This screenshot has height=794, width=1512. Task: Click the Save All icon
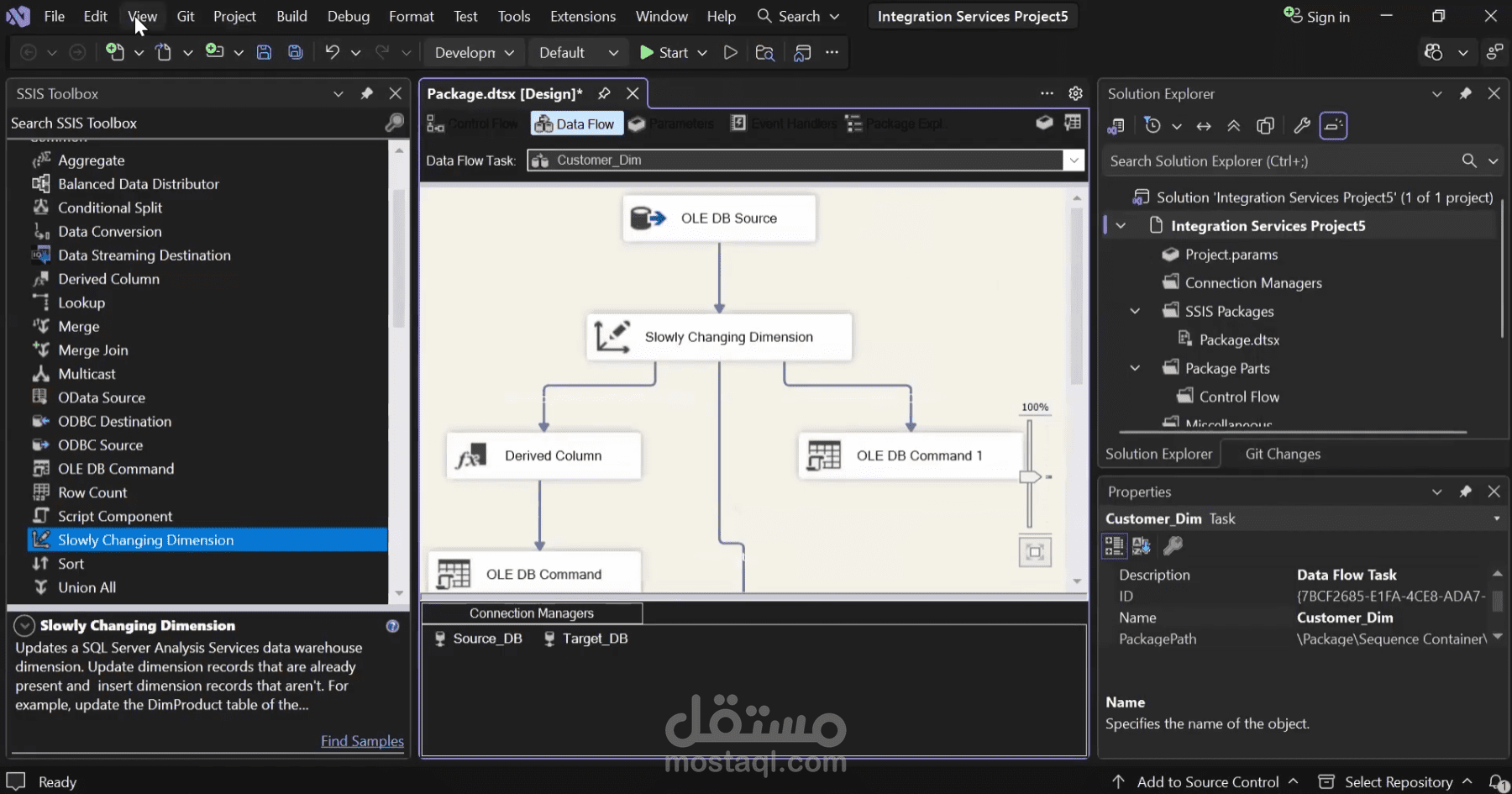point(295,52)
